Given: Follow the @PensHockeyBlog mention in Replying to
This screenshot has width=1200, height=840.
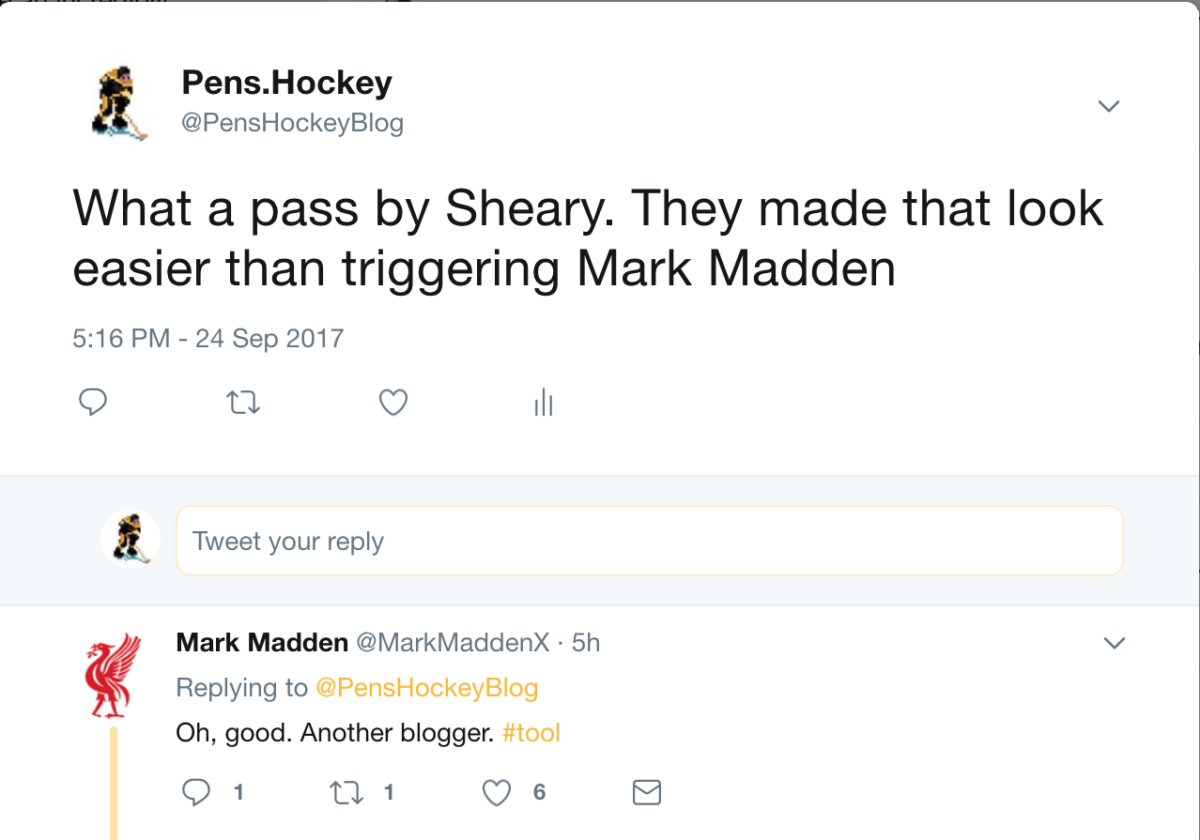Looking at the screenshot, I should 427,688.
